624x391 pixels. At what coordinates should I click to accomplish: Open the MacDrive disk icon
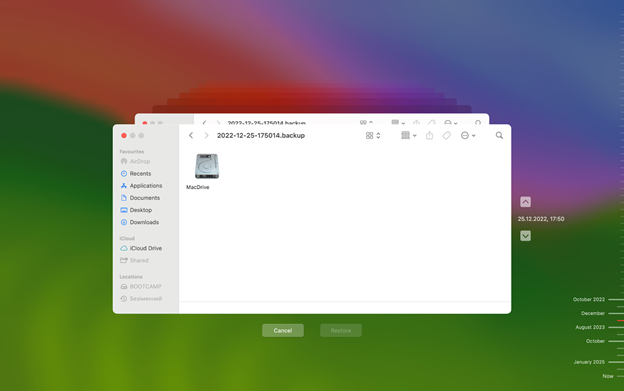pyautogui.click(x=207, y=166)
